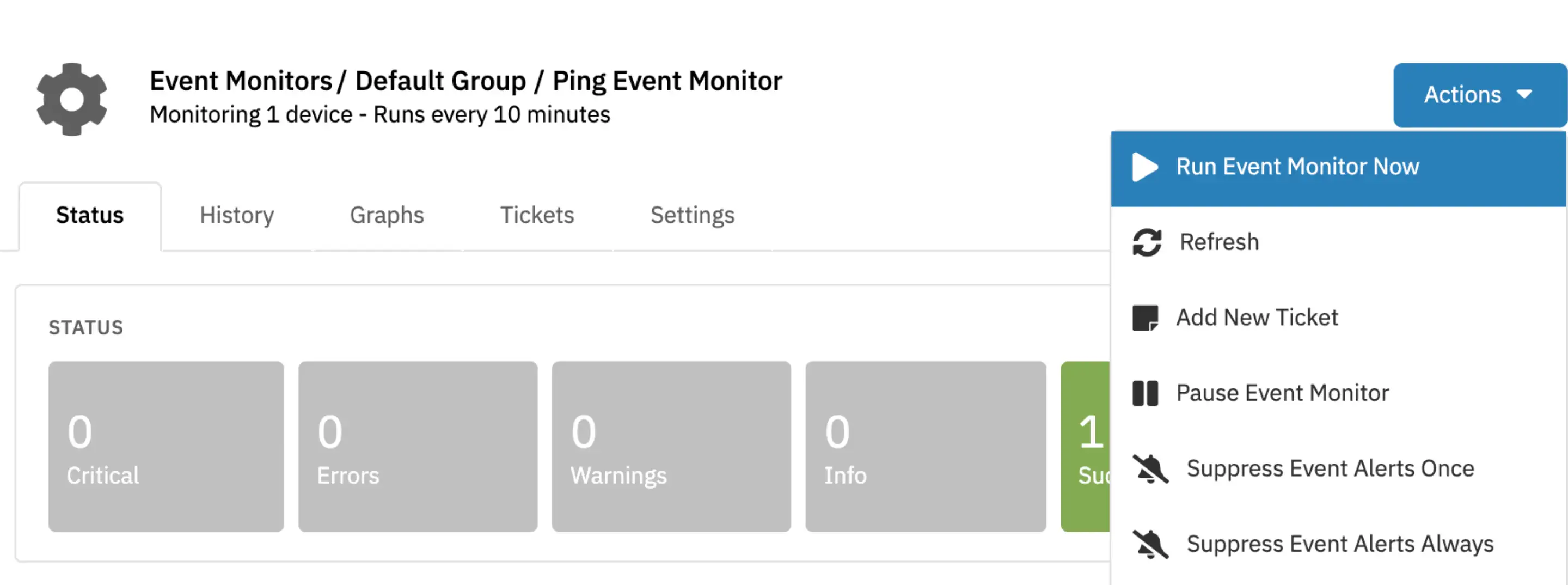Screen dimensions: 1568x585
Task: Click the Actions caret arrow
Action: click(x=1524, y=94)
